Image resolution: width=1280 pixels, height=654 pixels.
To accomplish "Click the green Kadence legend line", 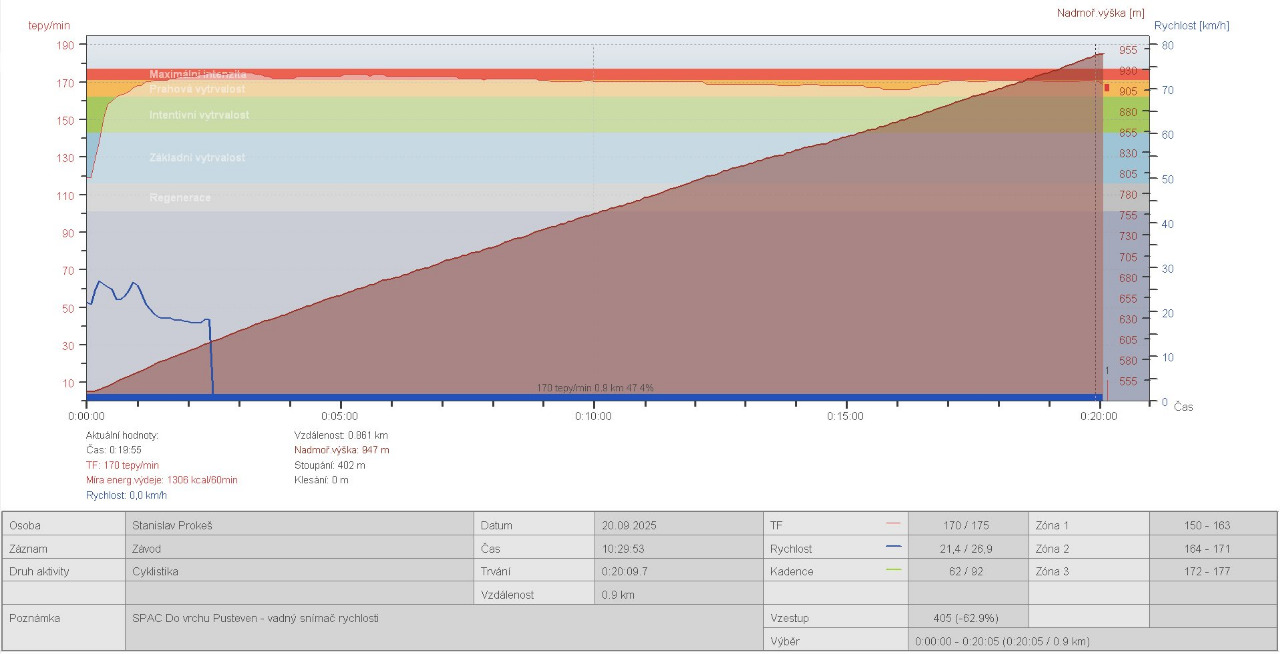I will (x=893, y=570).
